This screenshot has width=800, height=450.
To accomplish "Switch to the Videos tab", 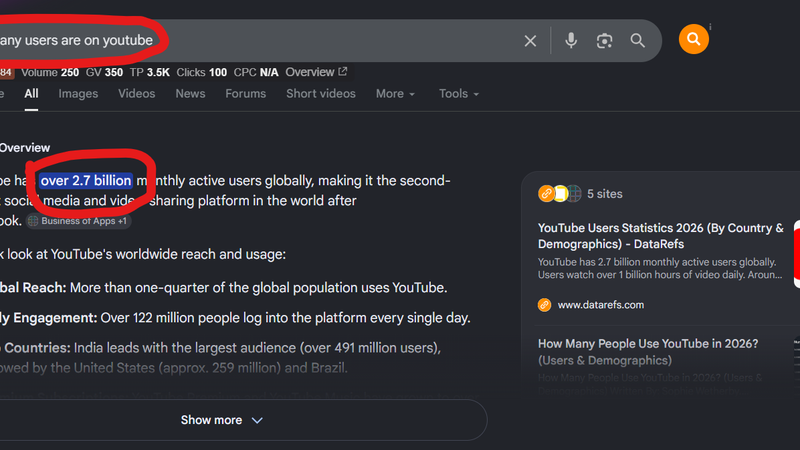I will [136, 94].
